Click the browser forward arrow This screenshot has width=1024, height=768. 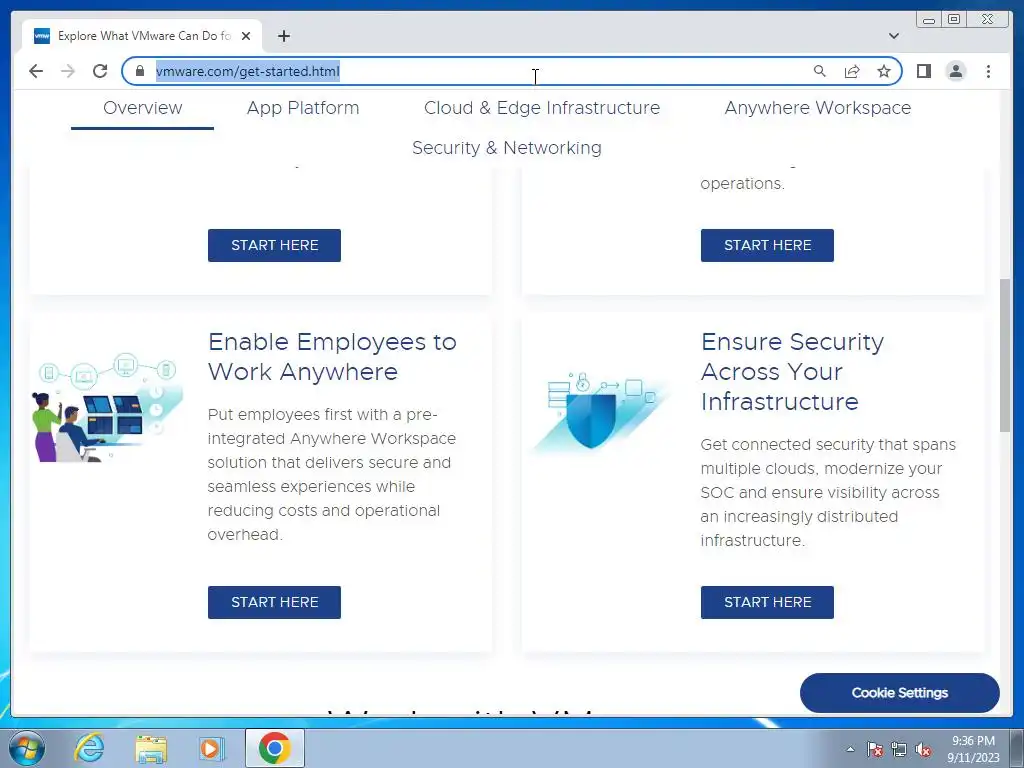68,71
